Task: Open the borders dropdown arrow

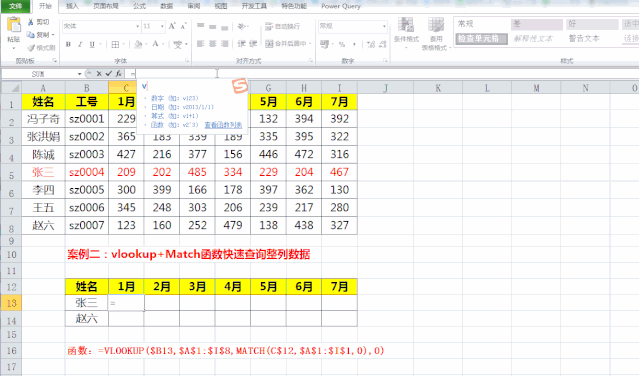Action: tap(123, 44)
